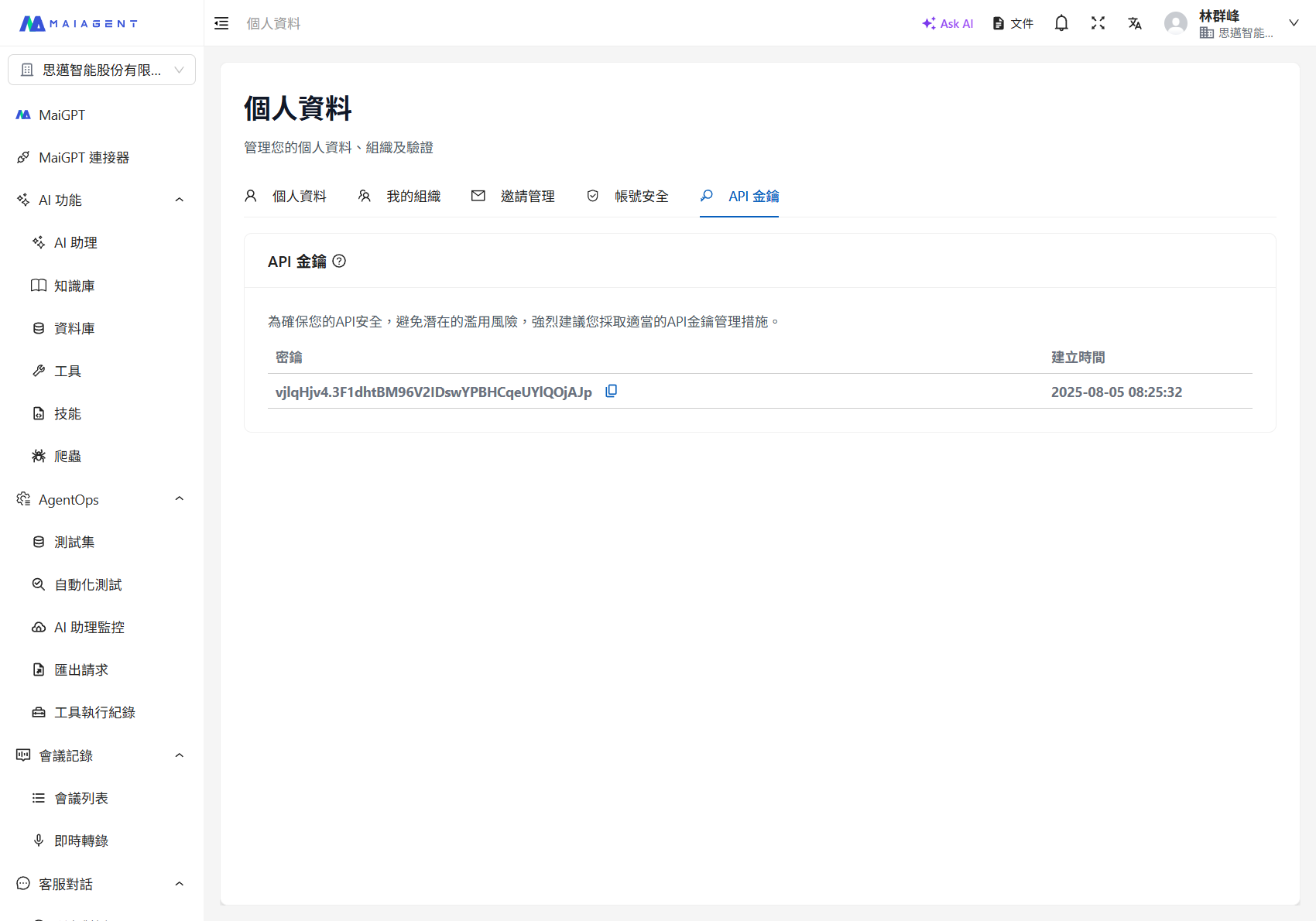Copy the API key to clipboard

pos(611,391)
